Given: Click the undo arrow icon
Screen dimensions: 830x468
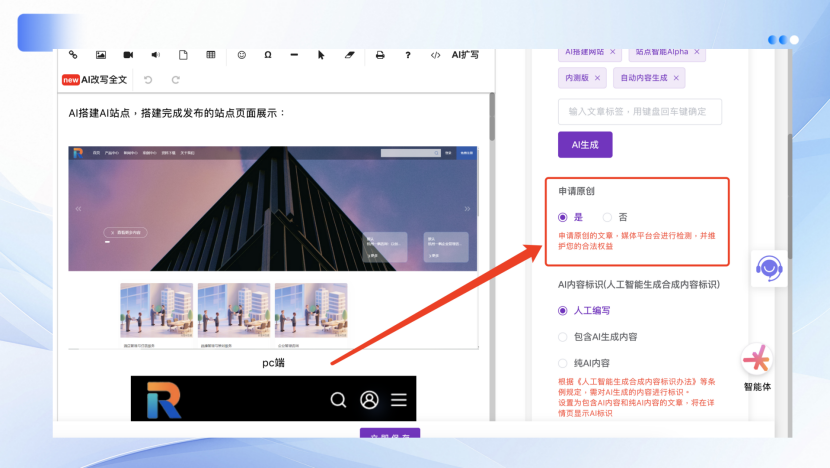Looking at the screenshot, I should (149, 80).
